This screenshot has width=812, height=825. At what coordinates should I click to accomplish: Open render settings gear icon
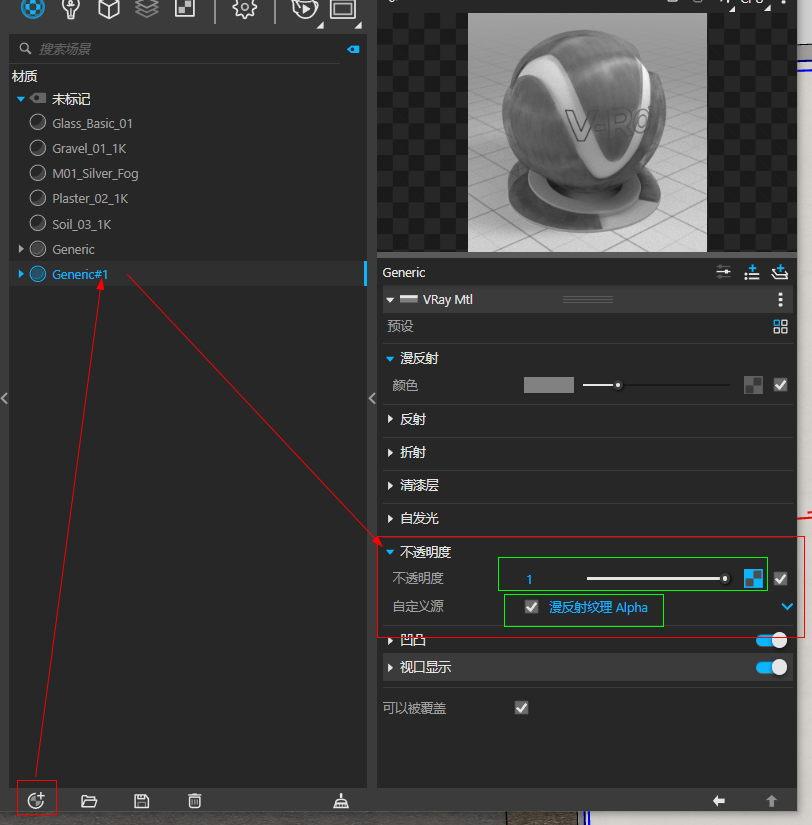[244, 9]
